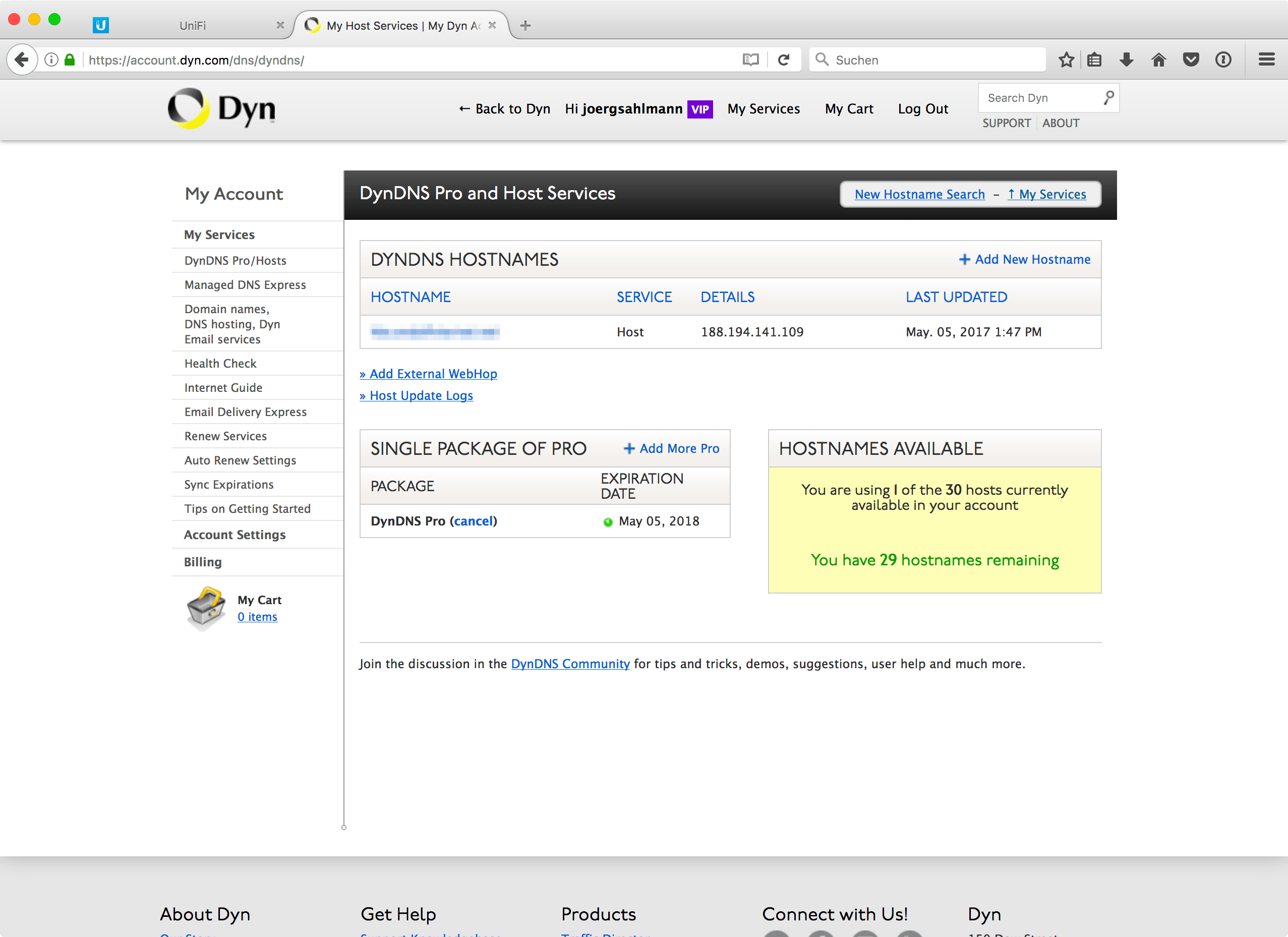Focus the browser URL address bar
This screenshot has height=937, width=1288.
[409, 60]
